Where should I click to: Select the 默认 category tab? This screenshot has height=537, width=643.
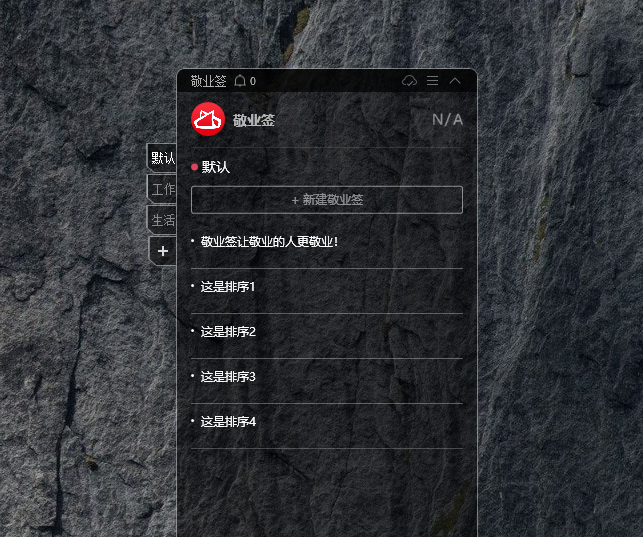pos(162,158)
